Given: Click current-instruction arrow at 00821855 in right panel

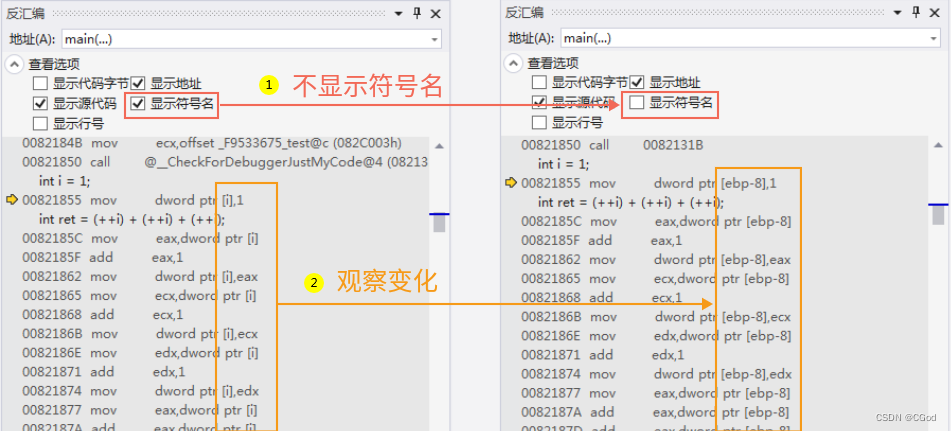Looking at the screenshot, I should [511, 183].
